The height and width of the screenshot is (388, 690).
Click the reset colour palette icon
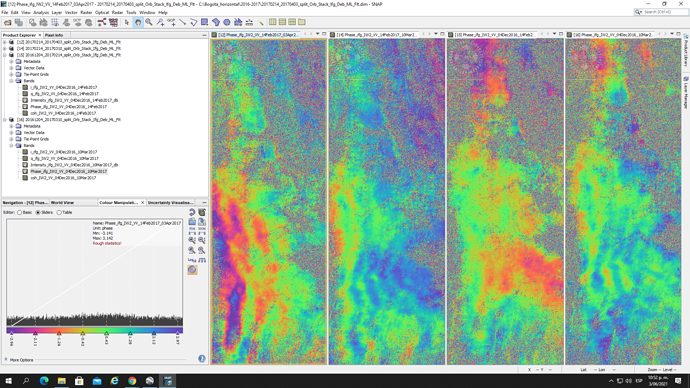192,212
